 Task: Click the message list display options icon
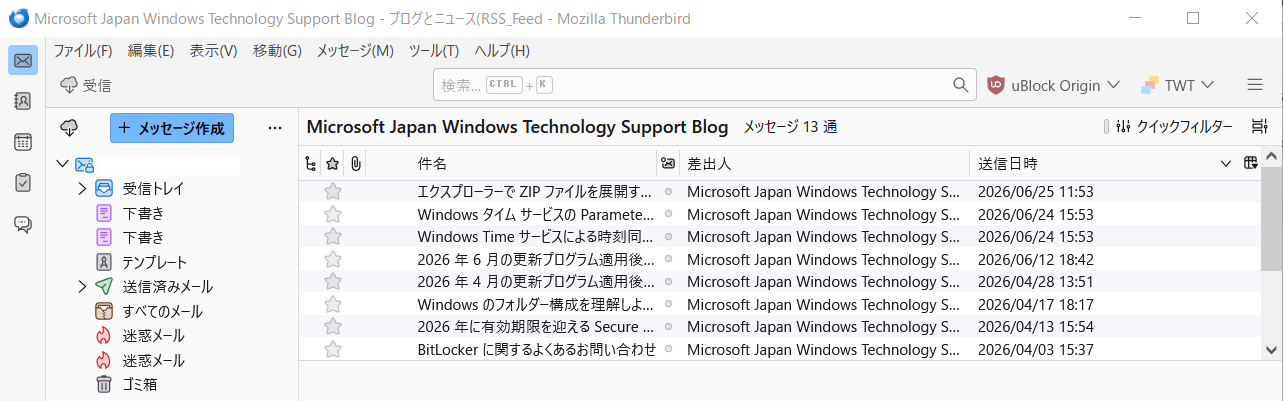tap(1259, 127)
